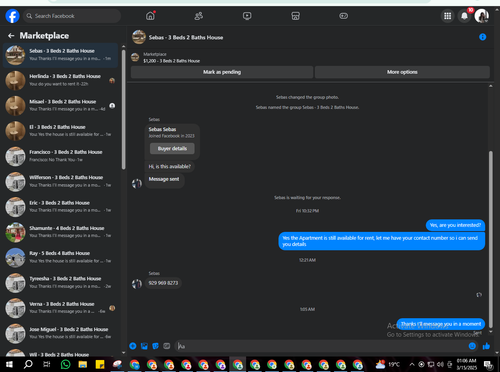Click Ray listing thumbnail photo
This screenshot has width=500, height=372.
(x=15, y=258)
